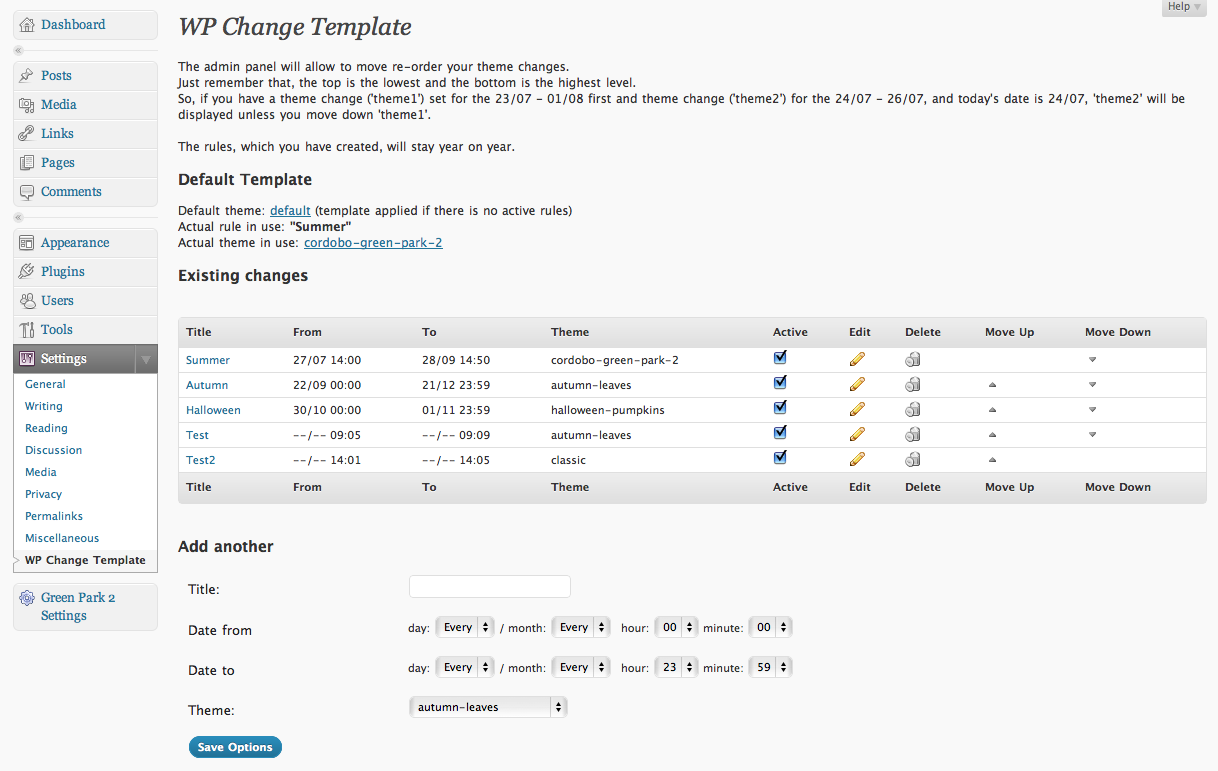The width and height of the screenshot is (1218, 771).
Task: Toggle the Active checkbox for Test2
Action: [780, 457]
